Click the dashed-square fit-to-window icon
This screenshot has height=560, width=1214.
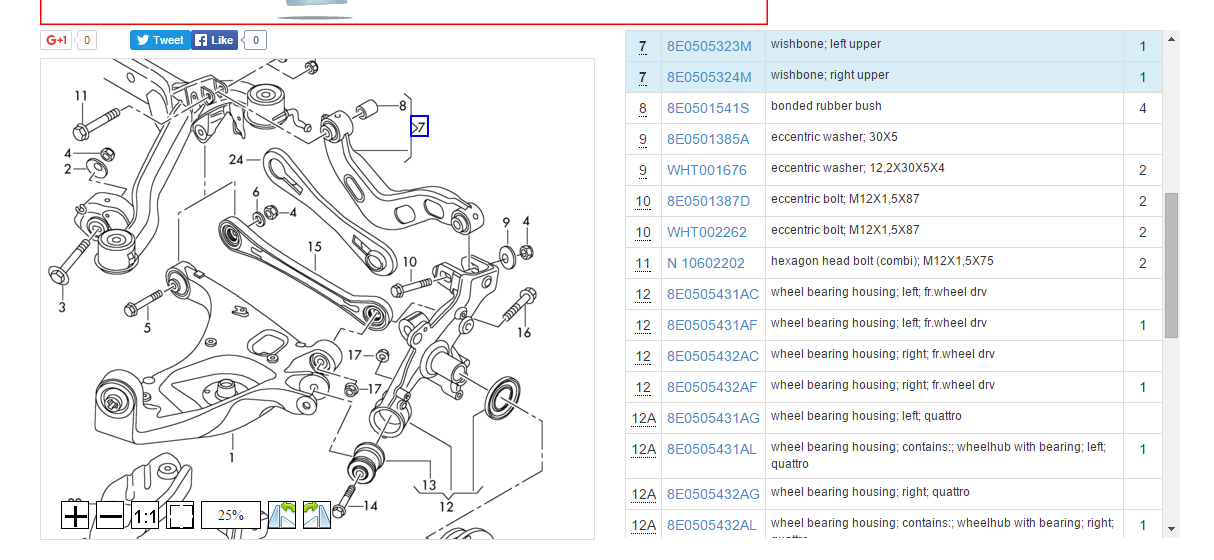(180, 516)
